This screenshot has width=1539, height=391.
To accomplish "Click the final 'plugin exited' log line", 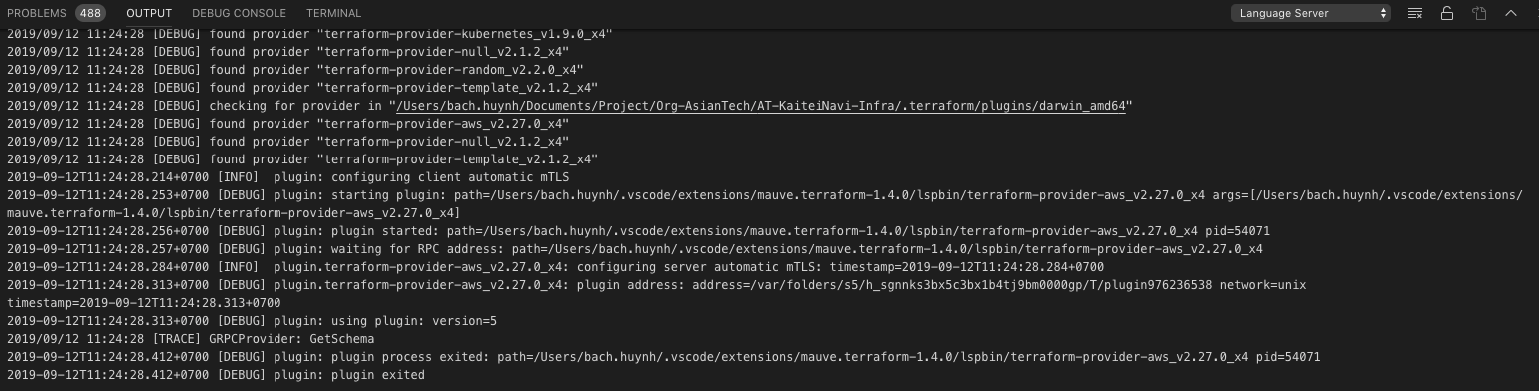I will (216, 375).
